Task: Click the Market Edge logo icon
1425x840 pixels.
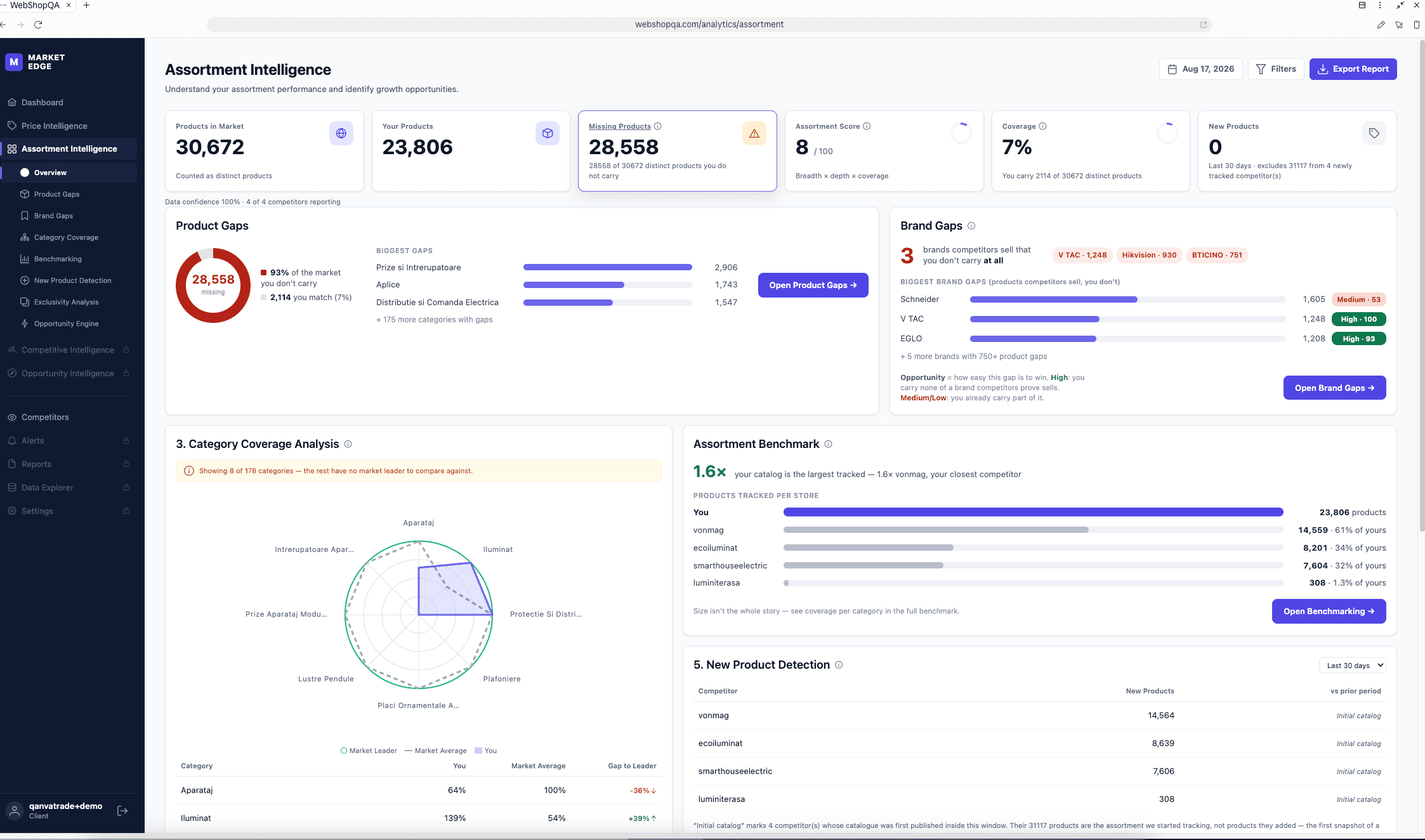Action: pyautogui.click(x=14, y=62)
